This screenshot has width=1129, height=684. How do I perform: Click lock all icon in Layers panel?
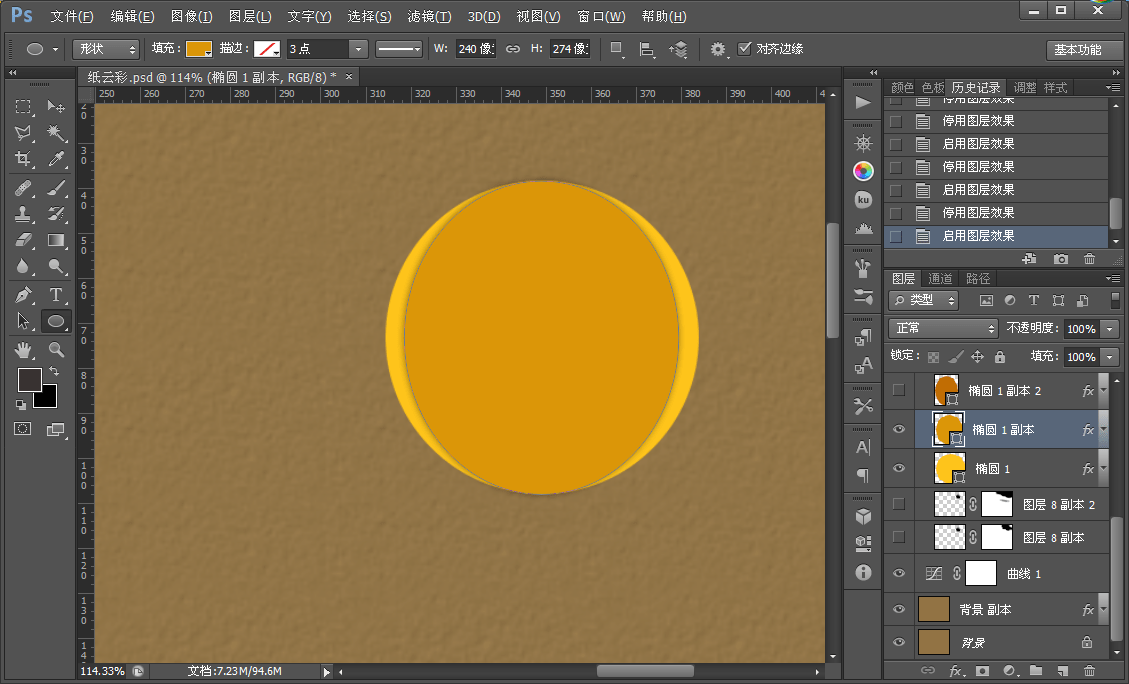[x=999, y=356]
